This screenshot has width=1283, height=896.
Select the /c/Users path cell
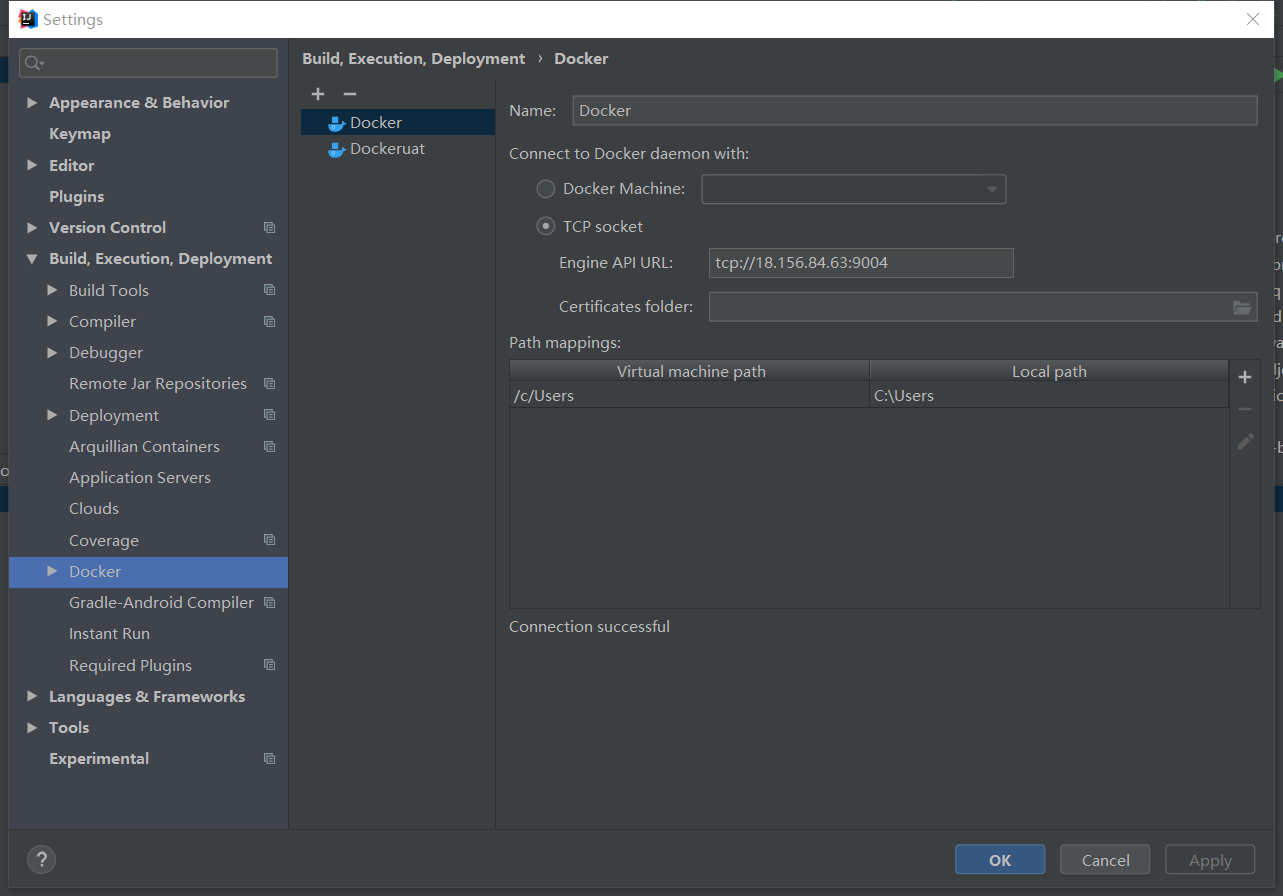(690, 395)
